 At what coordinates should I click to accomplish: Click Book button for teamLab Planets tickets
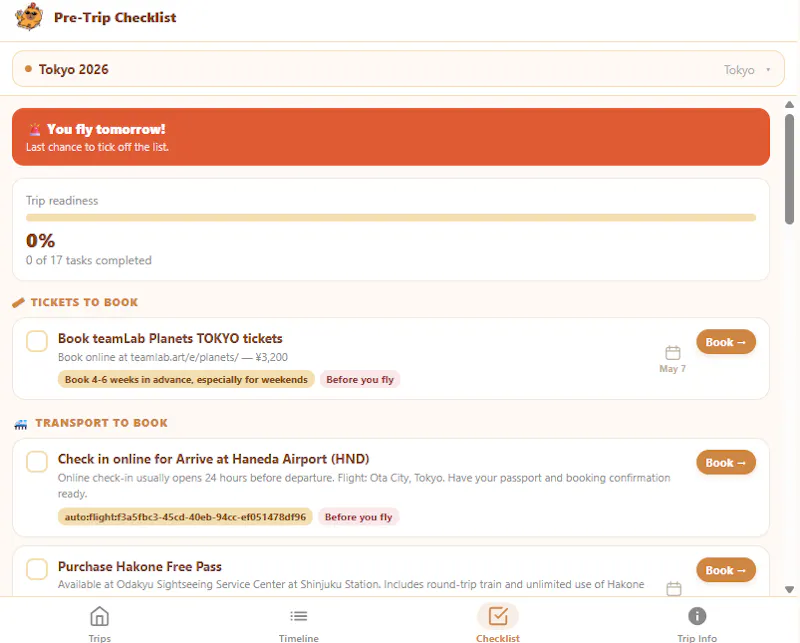(x=726, y=342)
